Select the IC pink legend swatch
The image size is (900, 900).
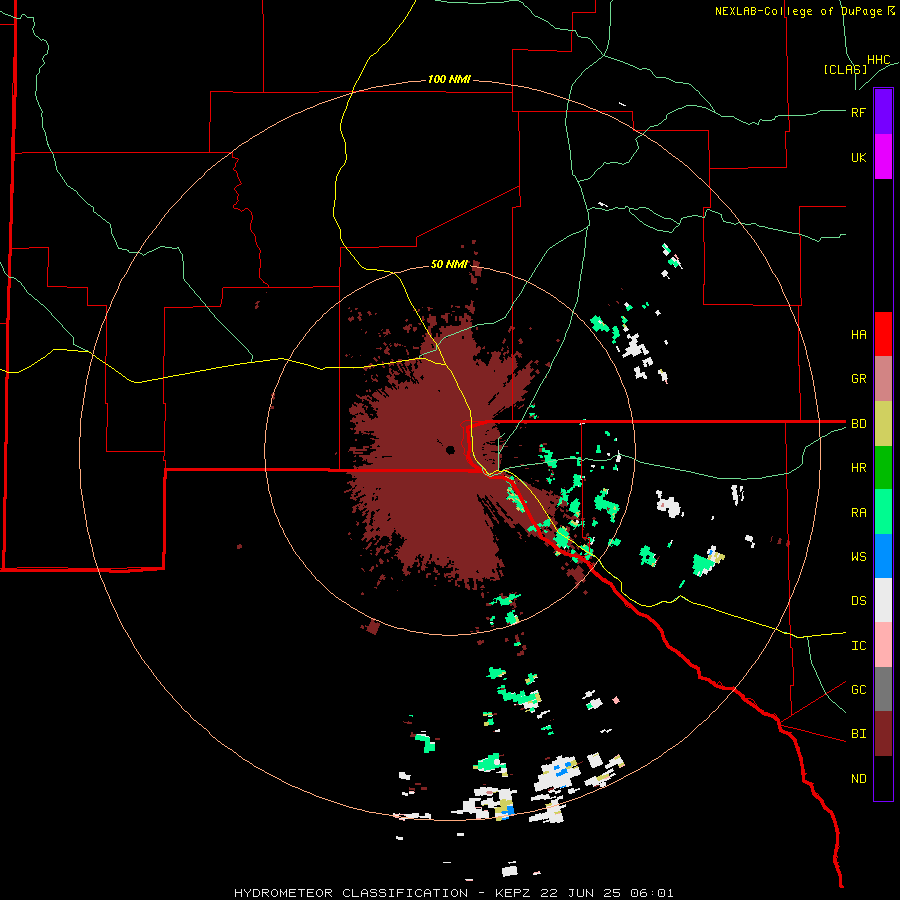tap(883, 645)
